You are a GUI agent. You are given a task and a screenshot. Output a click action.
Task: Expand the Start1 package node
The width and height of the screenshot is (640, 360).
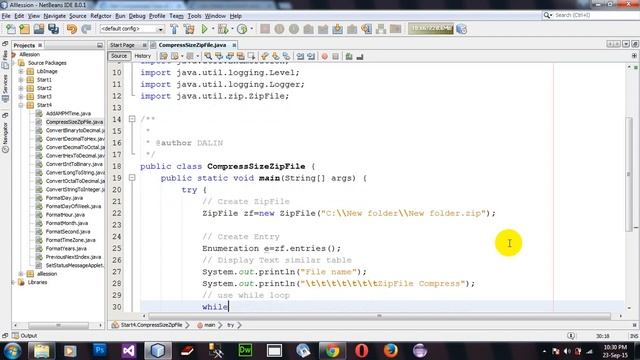tap(21, 80)
